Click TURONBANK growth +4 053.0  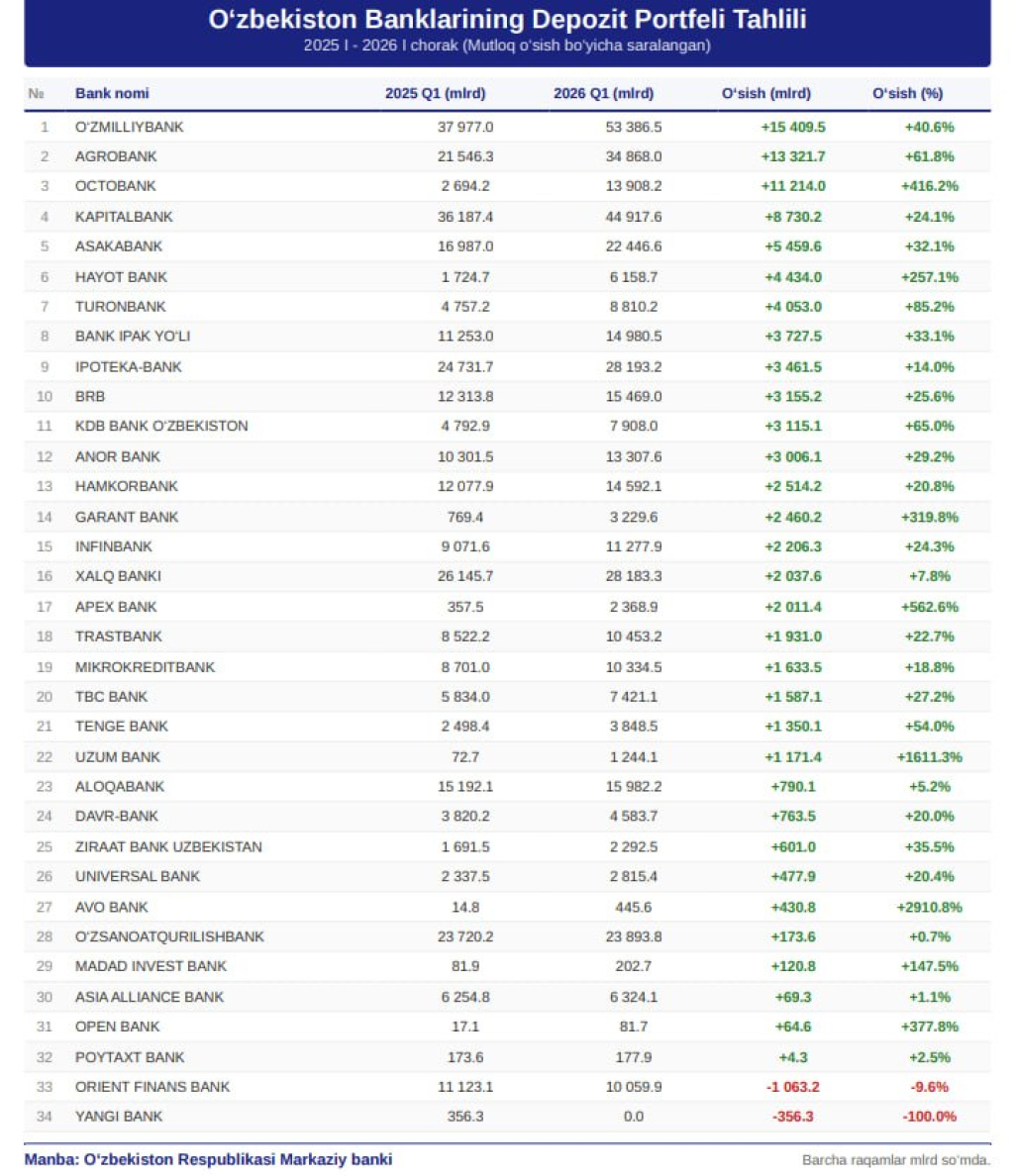coord(793,306)
